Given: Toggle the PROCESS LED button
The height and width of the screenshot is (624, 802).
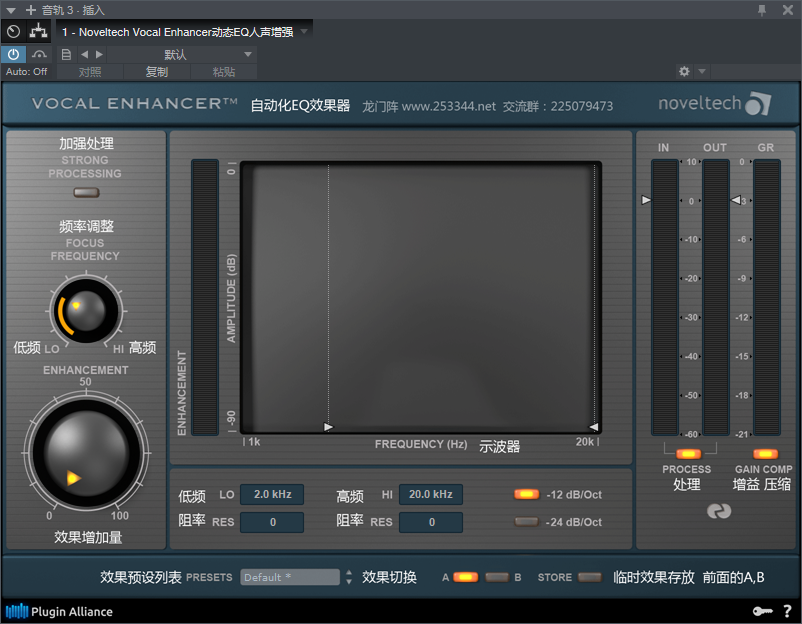Looking at the screenshot, I should [688, 454].
